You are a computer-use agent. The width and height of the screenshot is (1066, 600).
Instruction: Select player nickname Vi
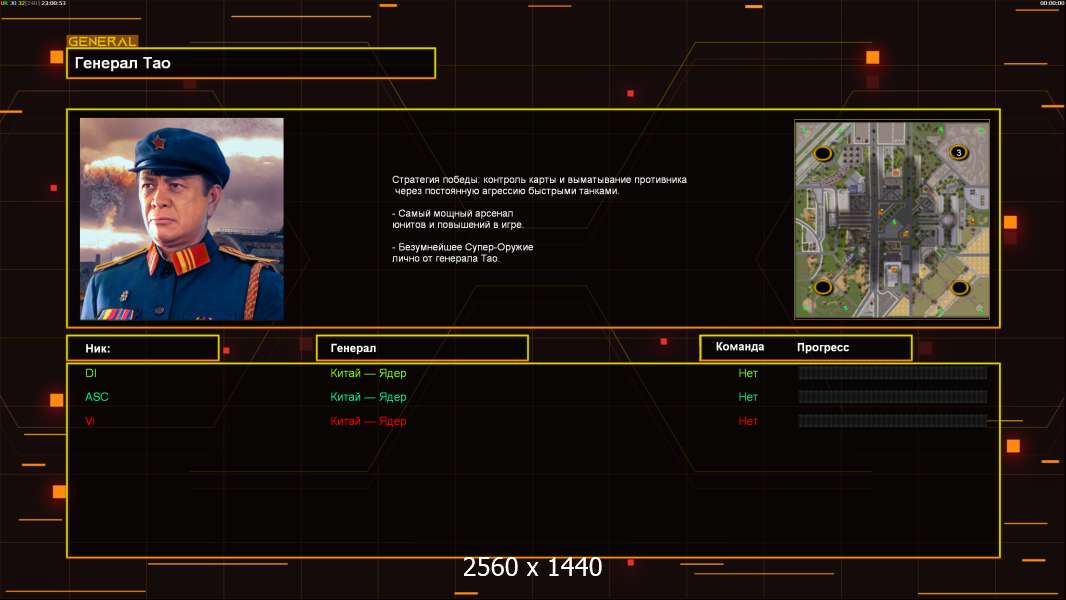point(90,421)
